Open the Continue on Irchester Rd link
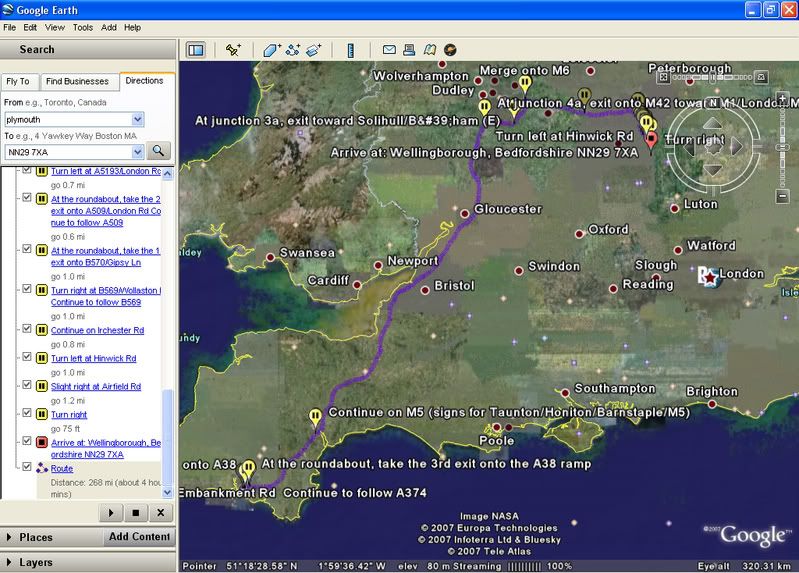The width and height of the screenshot is (799, 573). (x=97, y=330)
